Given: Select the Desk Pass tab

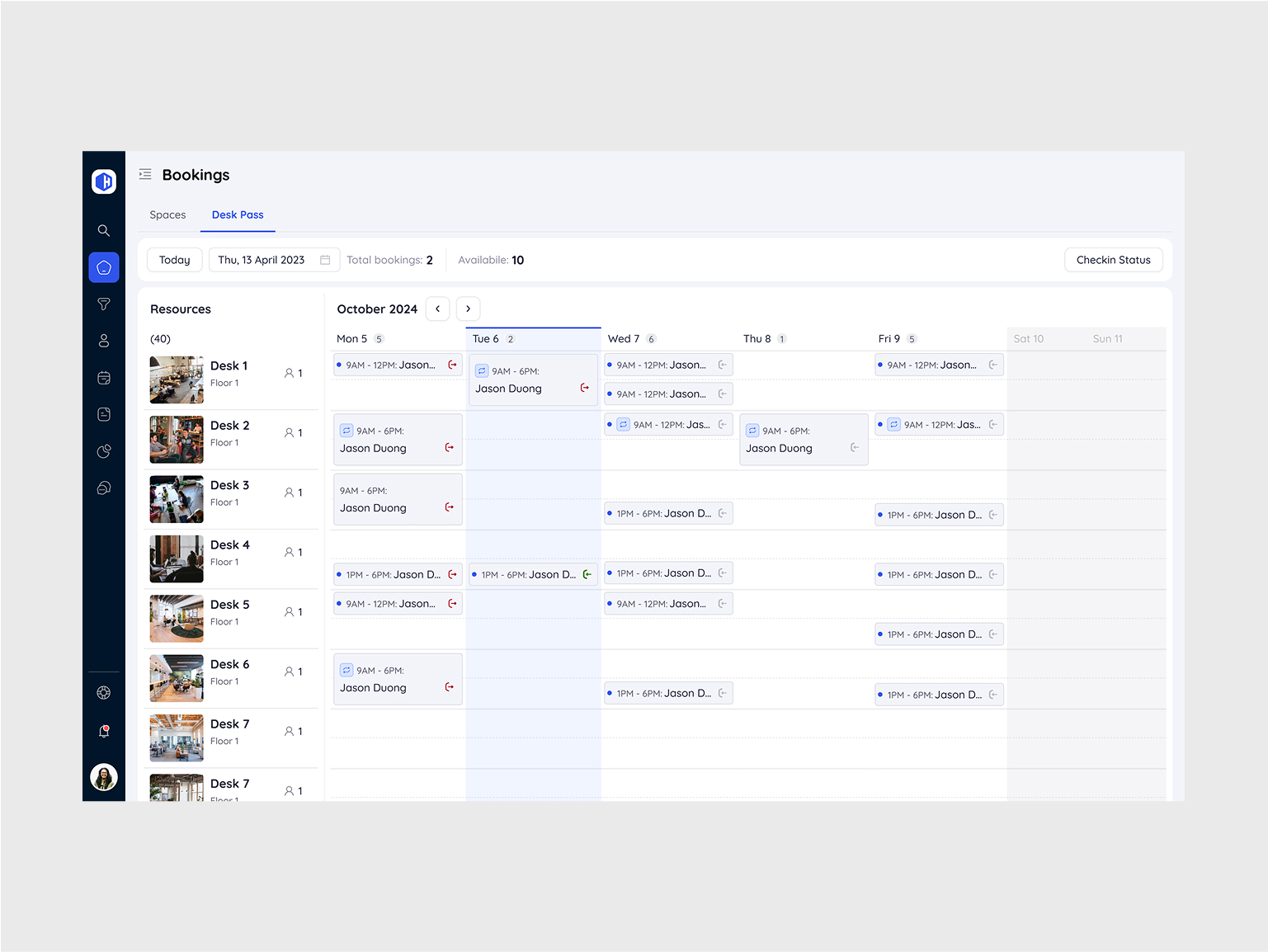Looking at the screenshot, I should 238,214.
